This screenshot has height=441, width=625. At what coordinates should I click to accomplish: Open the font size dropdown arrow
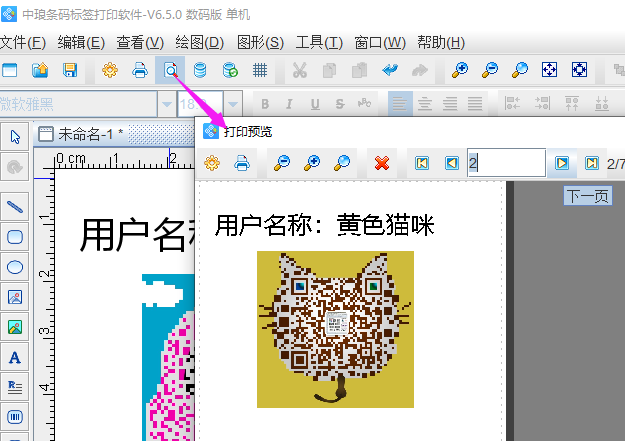[x=233, y=104]
